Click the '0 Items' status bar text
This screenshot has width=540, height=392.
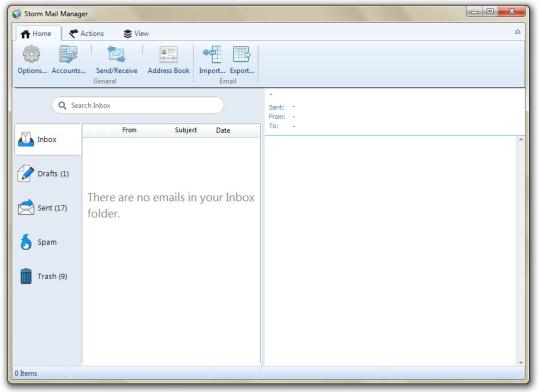click(x=25, y=373)
